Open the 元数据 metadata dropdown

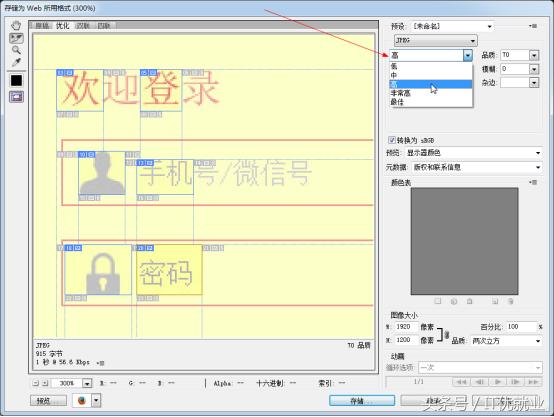point(476,167)
